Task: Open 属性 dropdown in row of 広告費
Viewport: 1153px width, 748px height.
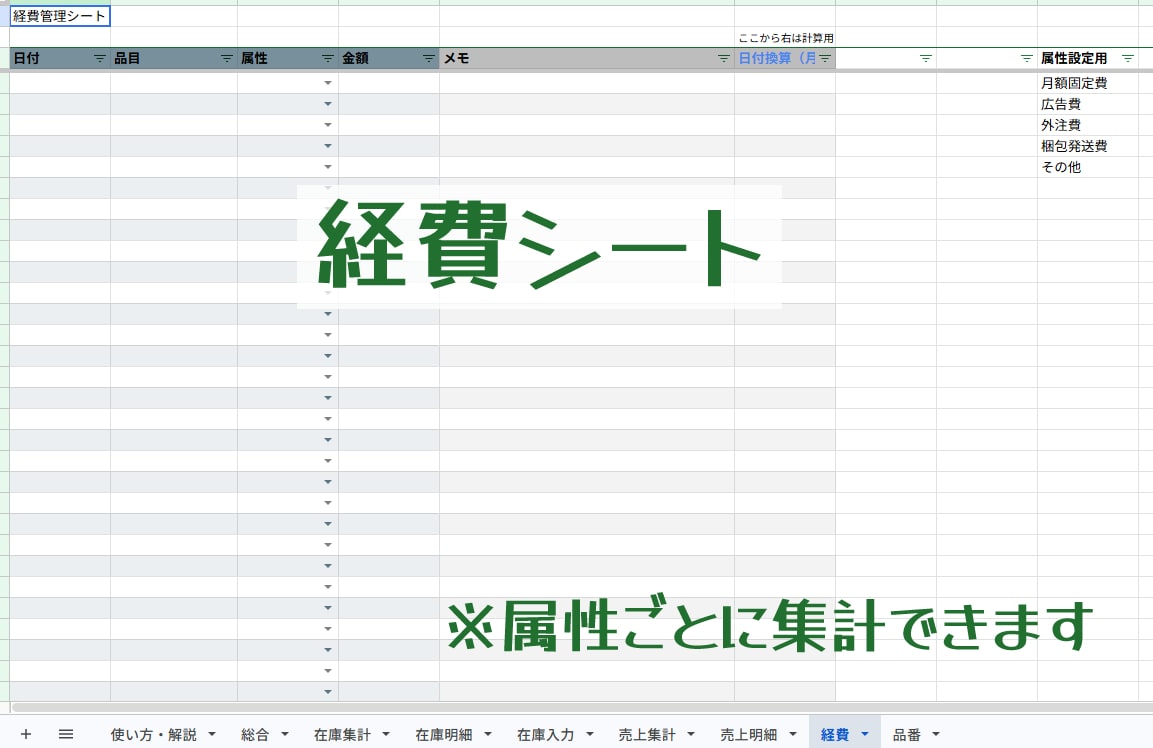Action: [x=328, y=104]
